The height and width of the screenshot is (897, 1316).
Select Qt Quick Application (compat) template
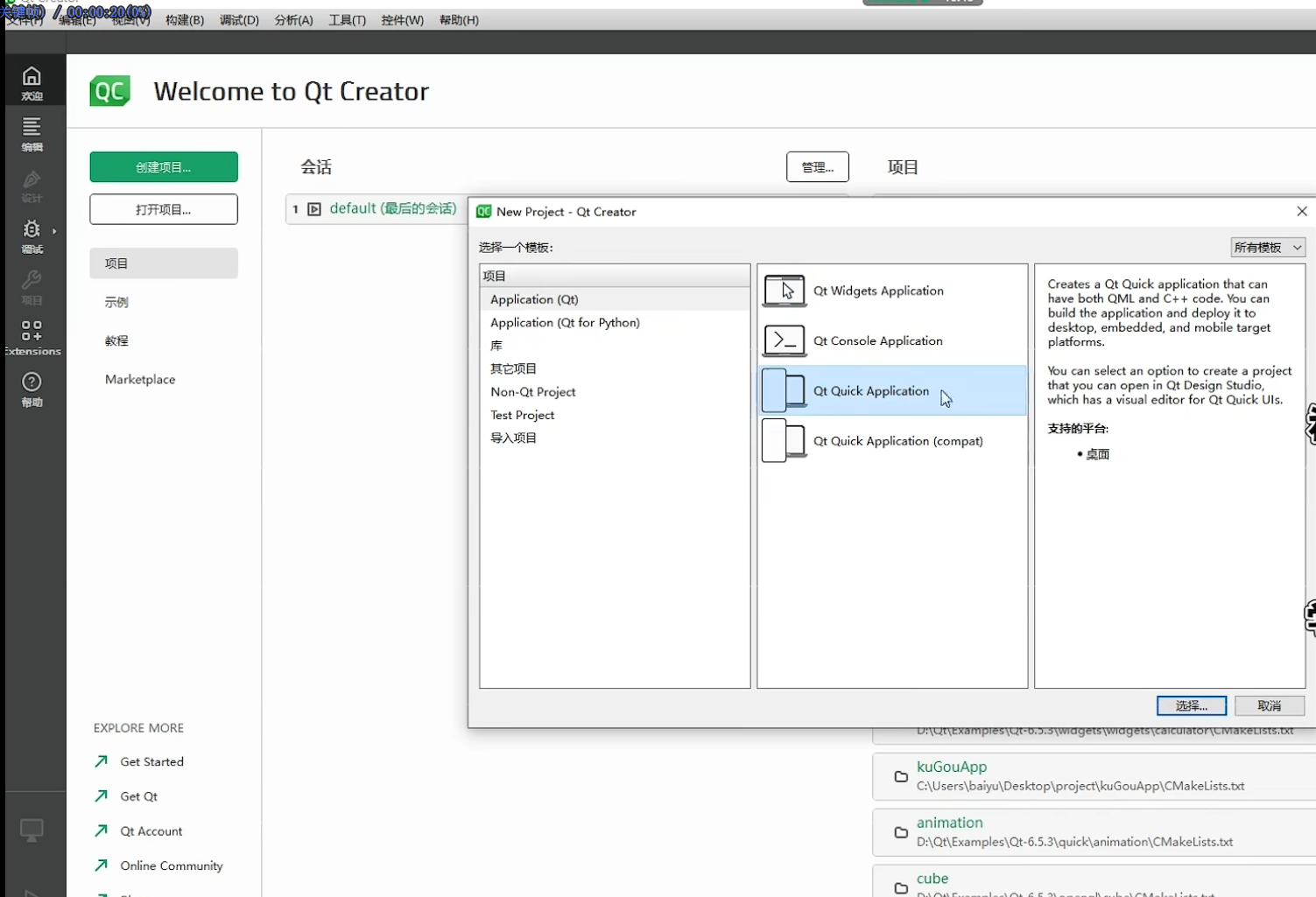[x=897, y=441]
